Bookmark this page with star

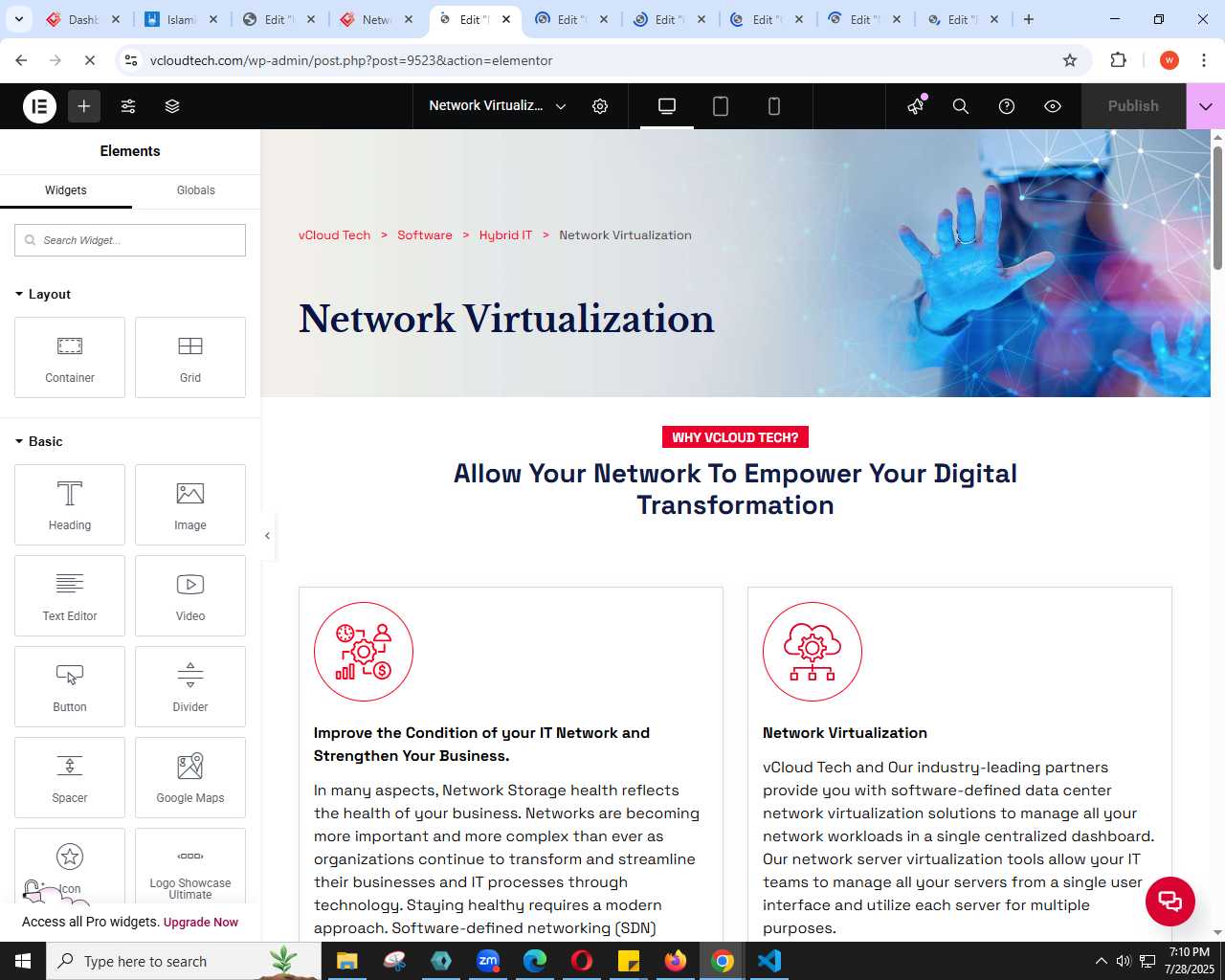pos(1070,60)
